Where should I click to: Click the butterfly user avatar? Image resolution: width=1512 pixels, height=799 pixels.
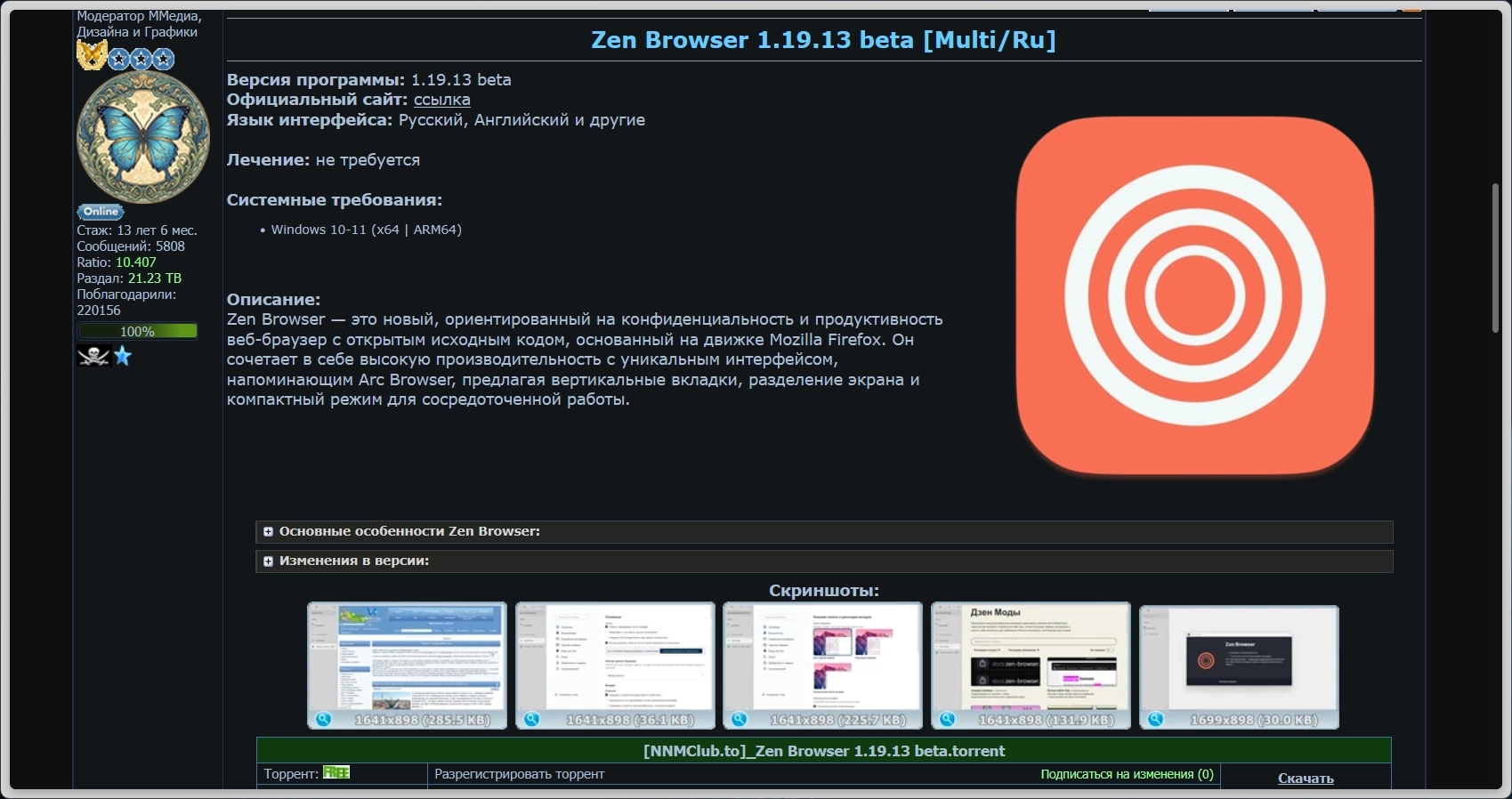(143, 138)
